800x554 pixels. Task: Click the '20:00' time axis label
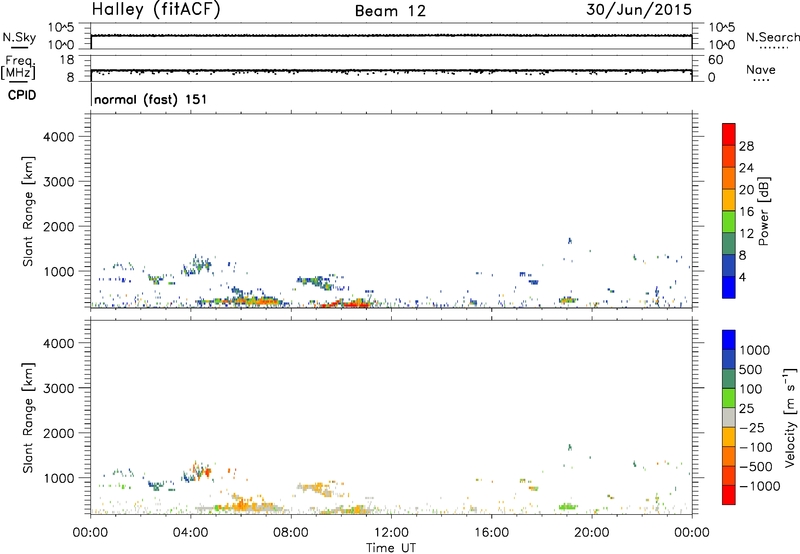point(591,532)
